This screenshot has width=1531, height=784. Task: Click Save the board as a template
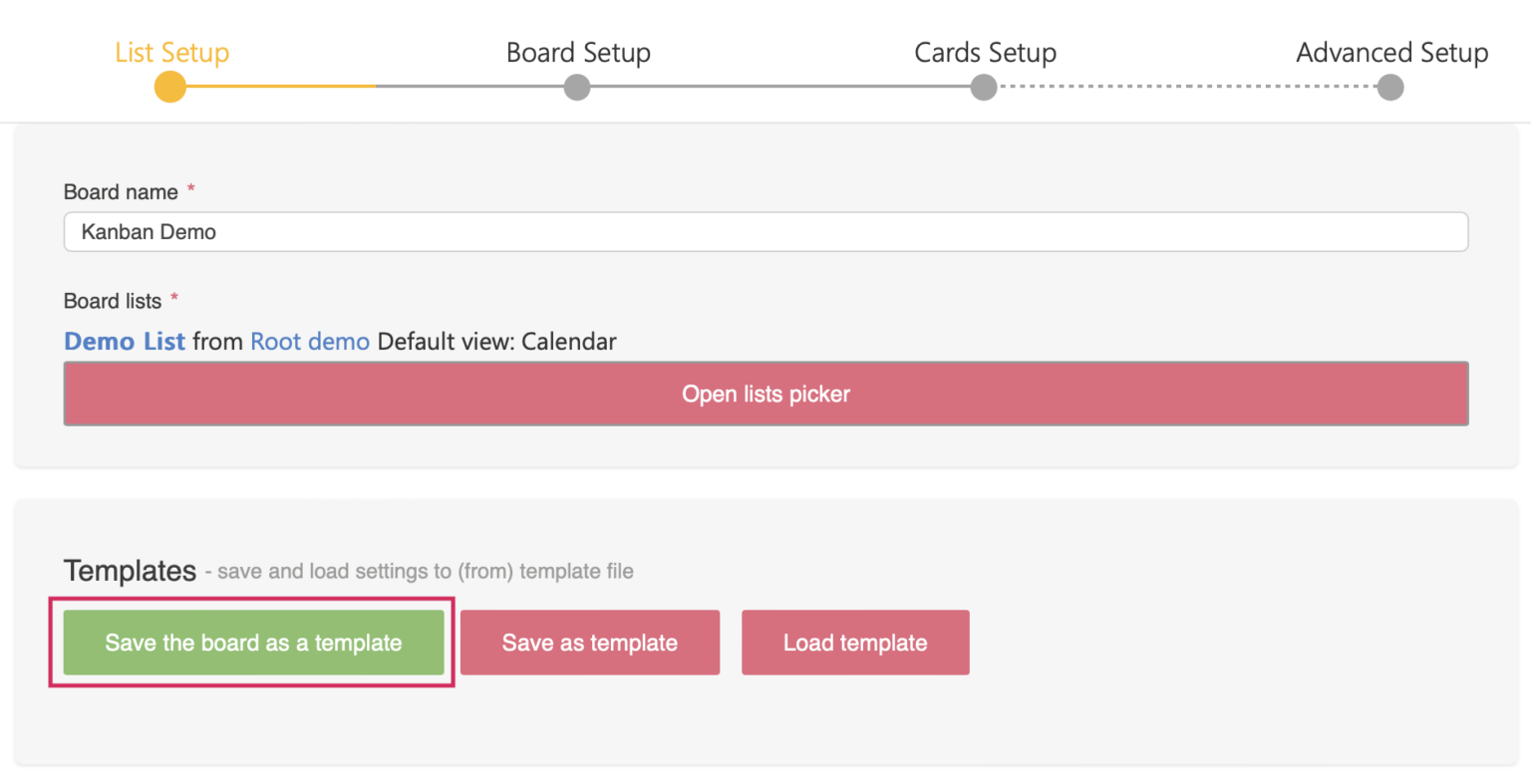tap(252, 643)
